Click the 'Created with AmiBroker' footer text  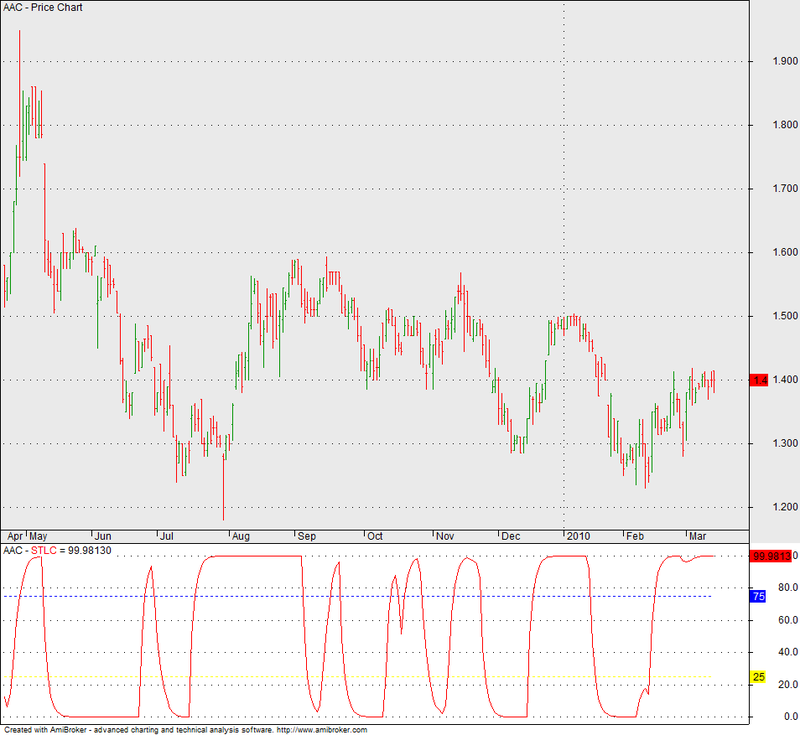coord(46,730)
